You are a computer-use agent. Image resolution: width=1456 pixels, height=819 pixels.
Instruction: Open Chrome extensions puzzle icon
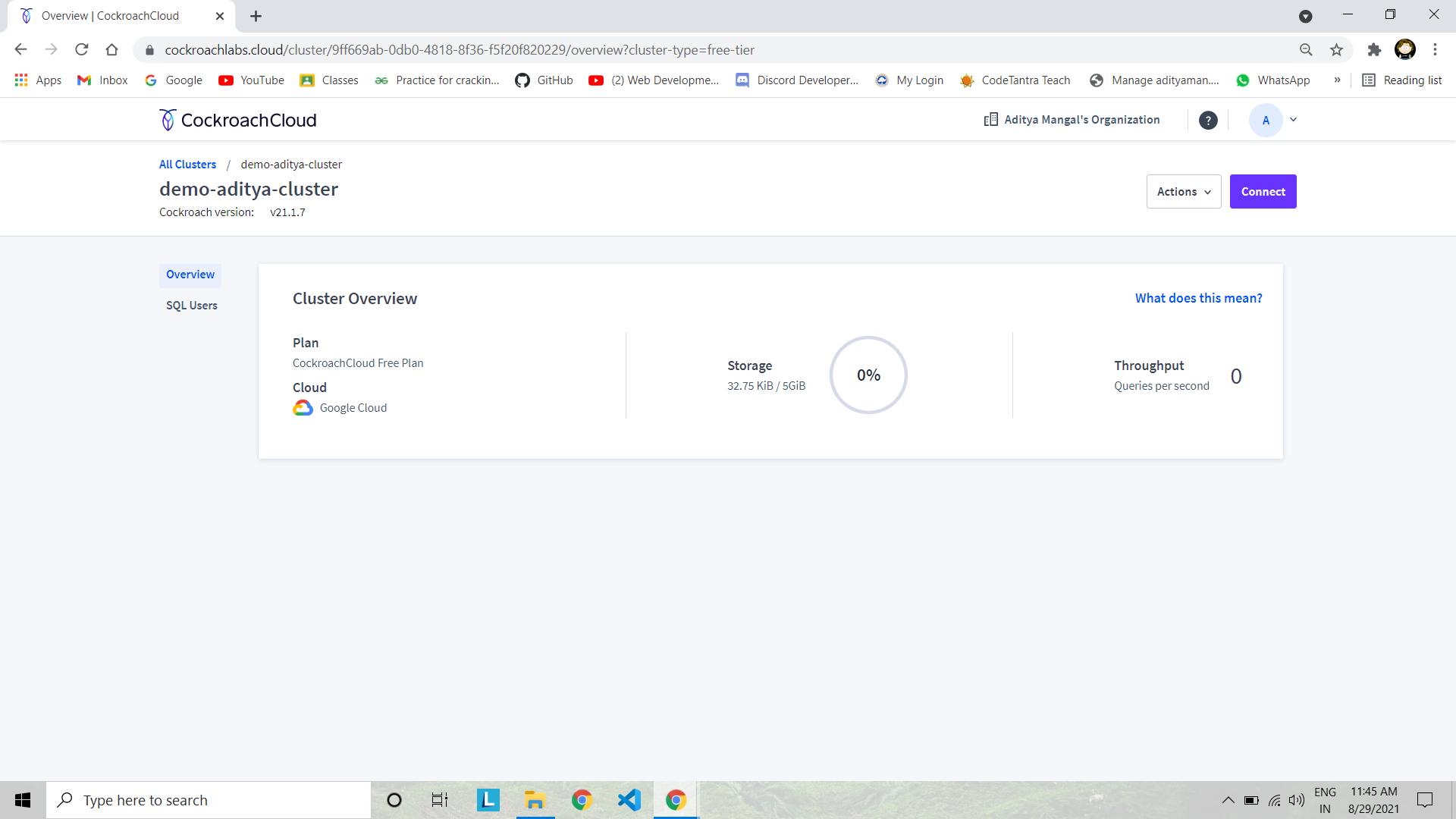(1374, 50)
